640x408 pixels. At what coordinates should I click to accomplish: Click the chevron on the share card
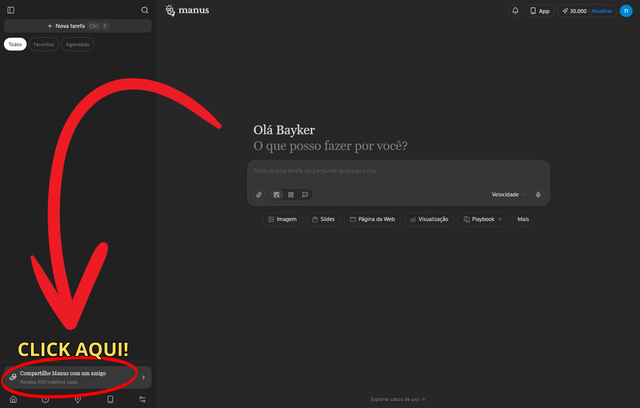pyautogui.click(x=143, y=377)
